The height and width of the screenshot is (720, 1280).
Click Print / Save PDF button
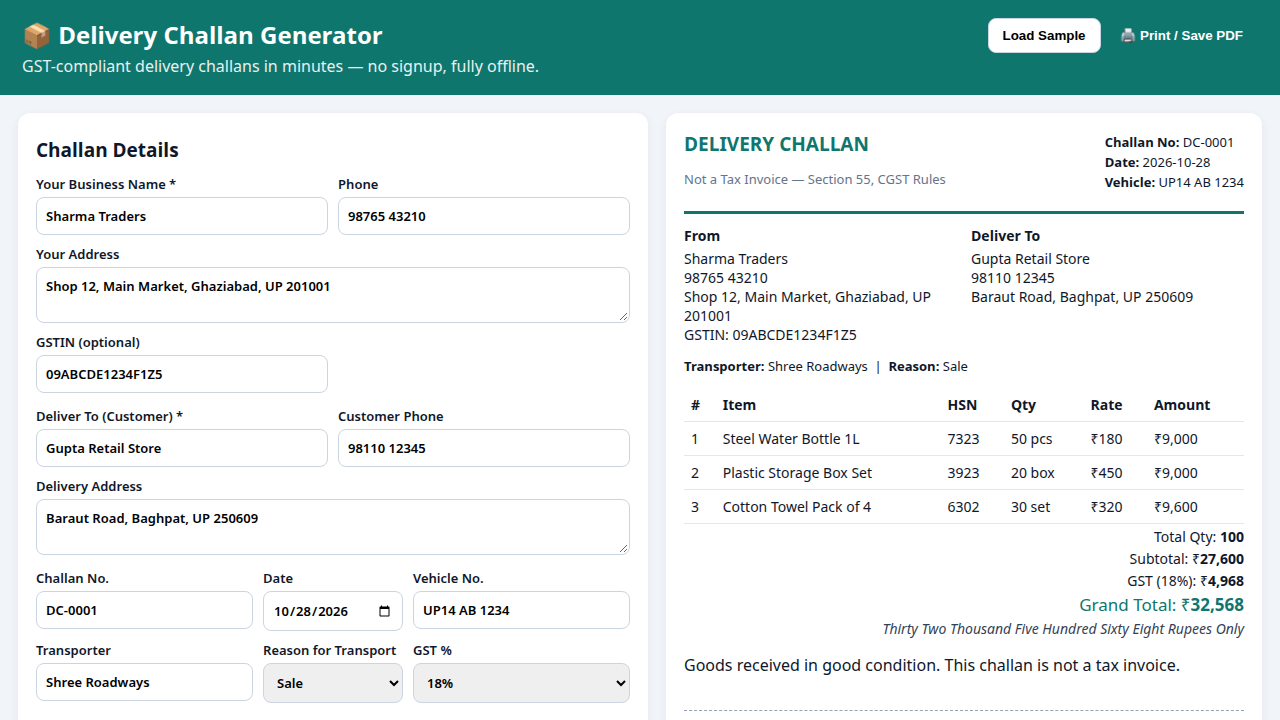pos(1182,35)
